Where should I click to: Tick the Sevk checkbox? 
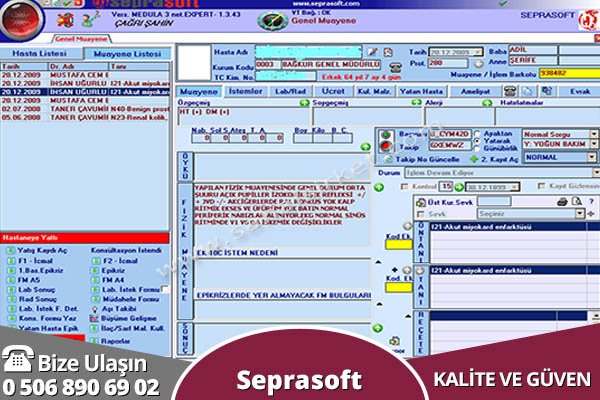[x=421, y=214]
